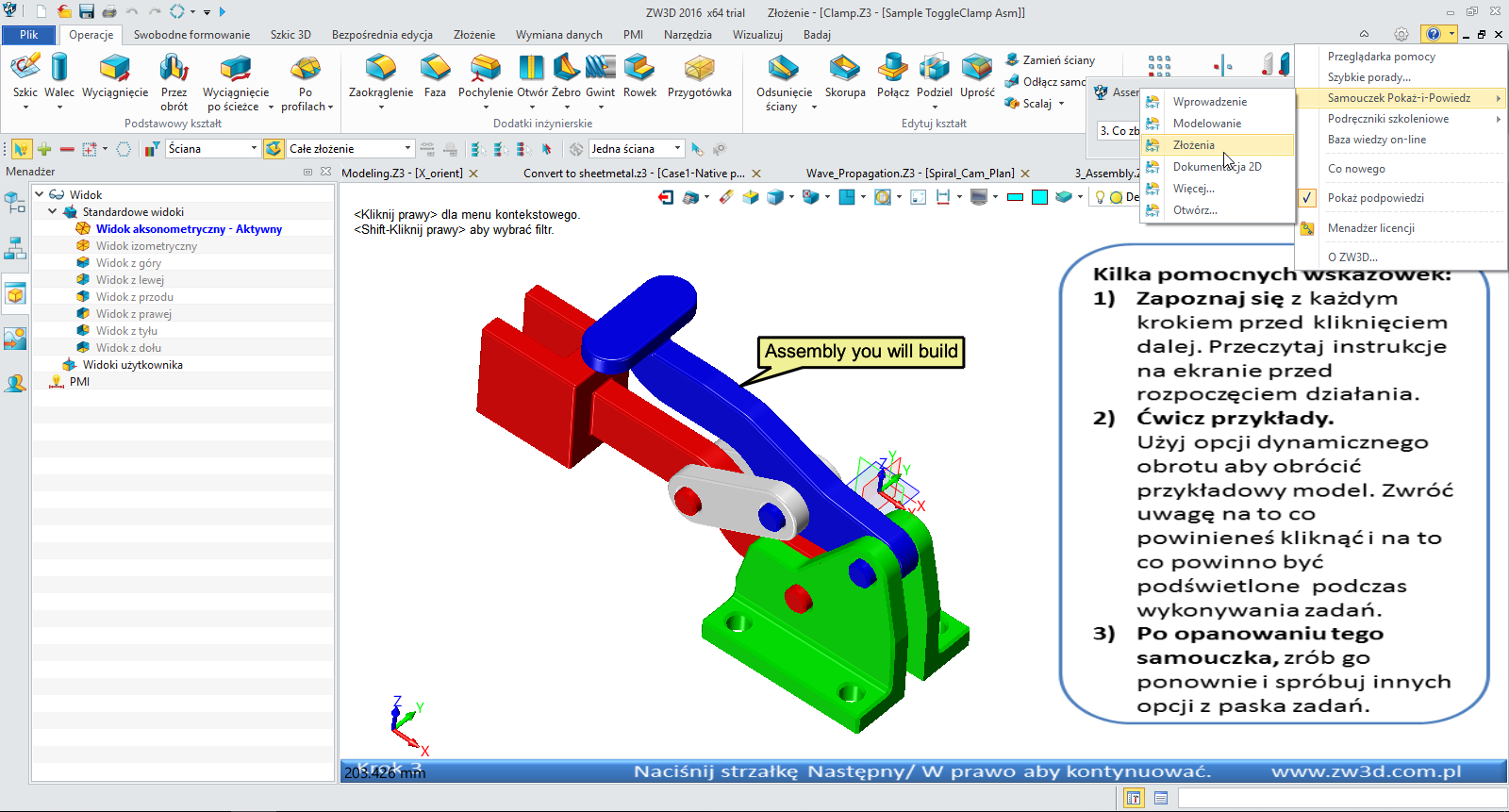Viewport: 1509px width, 812px height.
Task: Collapse the Standardowe widoki node
Action: [x=53, y=211]
